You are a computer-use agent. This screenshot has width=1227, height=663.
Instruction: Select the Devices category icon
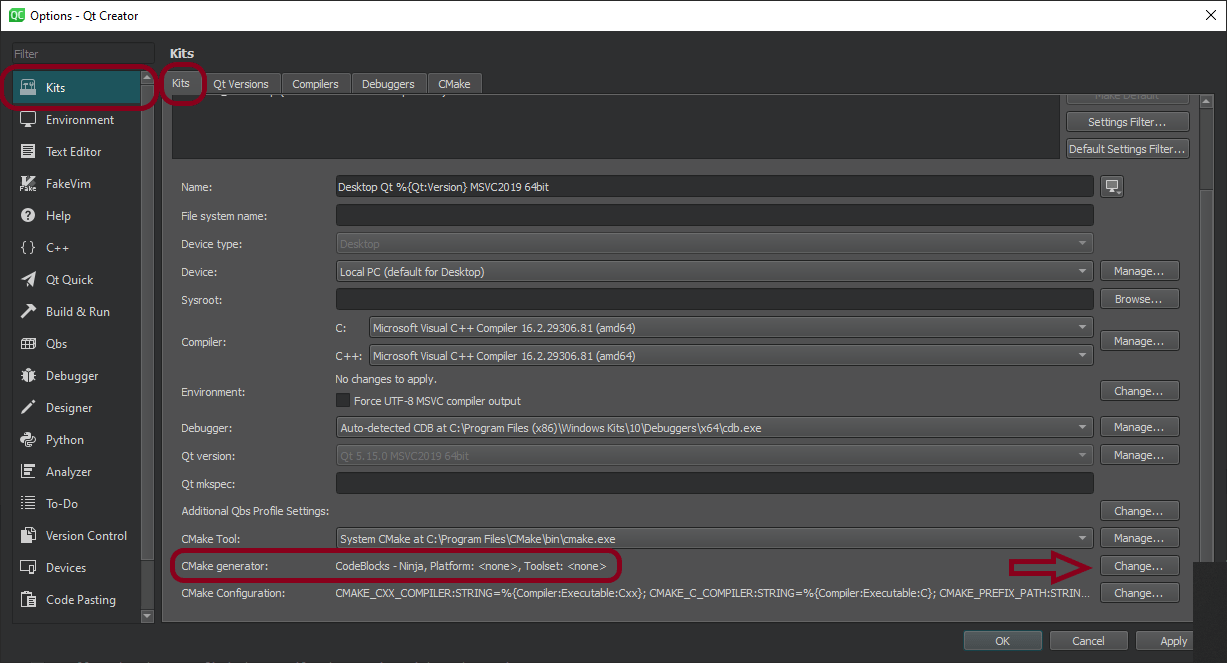tap(28, 568)
